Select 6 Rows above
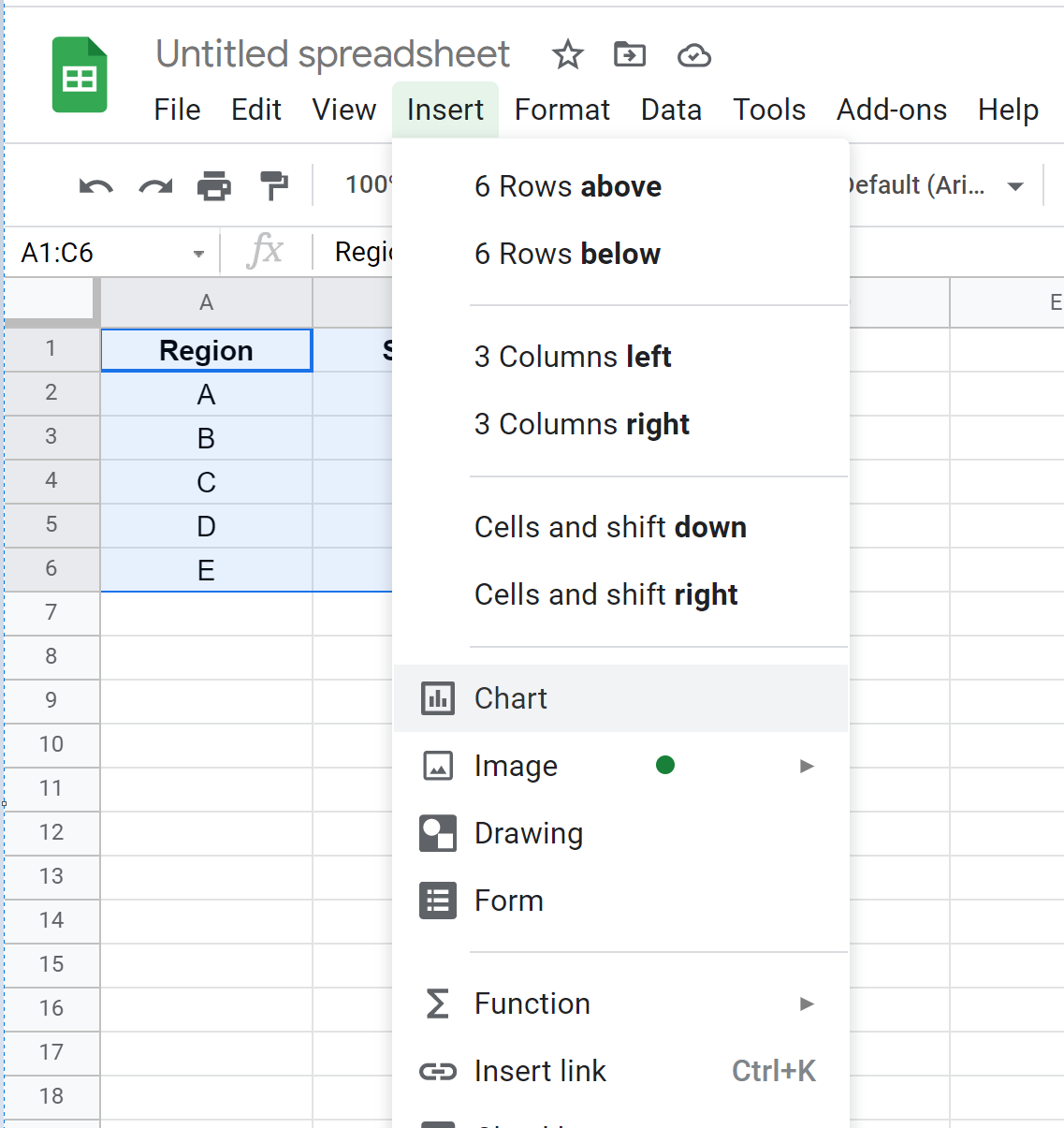The height and width of the screenshot is (1128, 1064). (568, 186)
